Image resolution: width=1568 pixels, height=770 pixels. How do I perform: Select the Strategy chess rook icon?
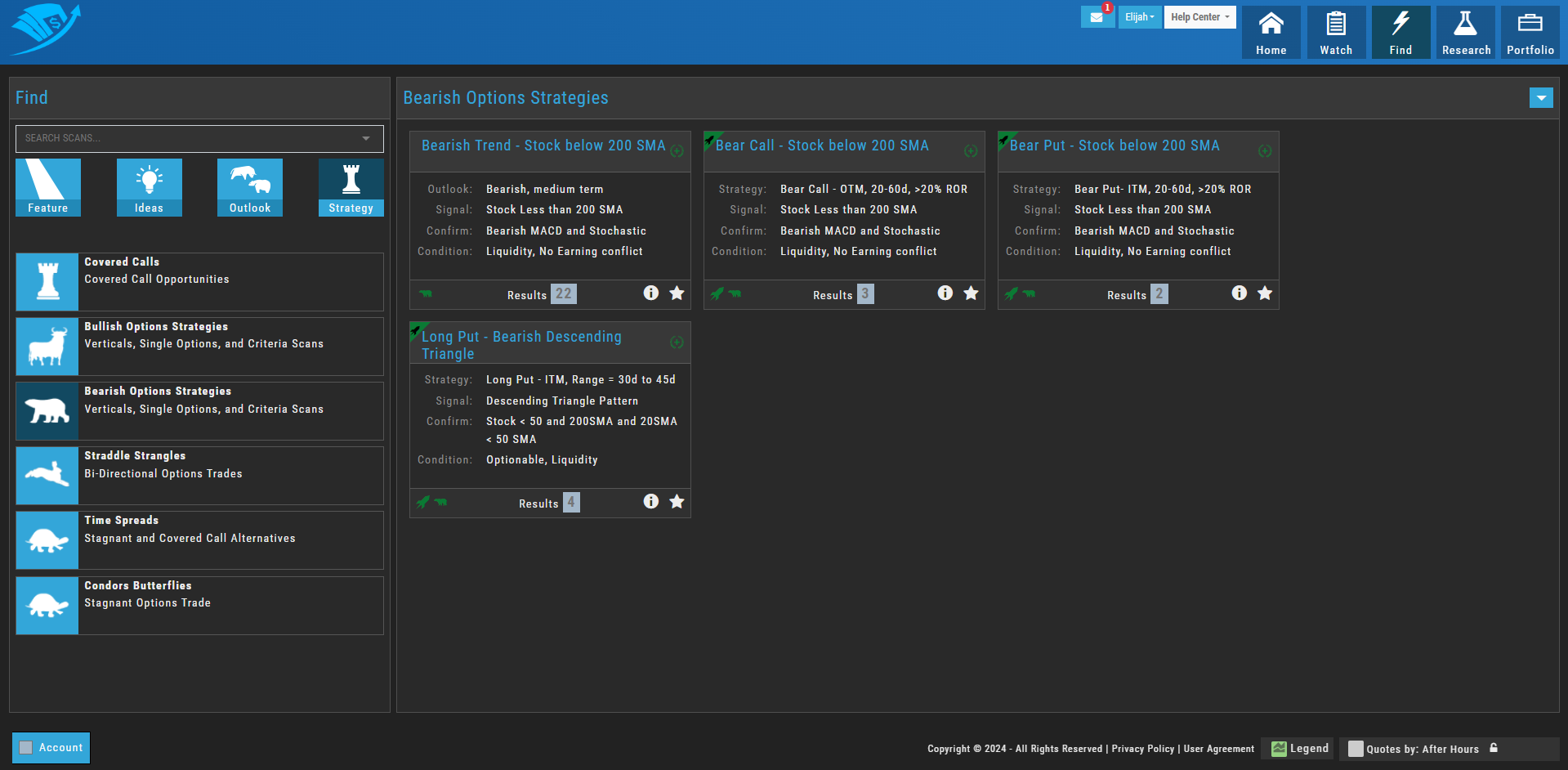tap(351, 187)
